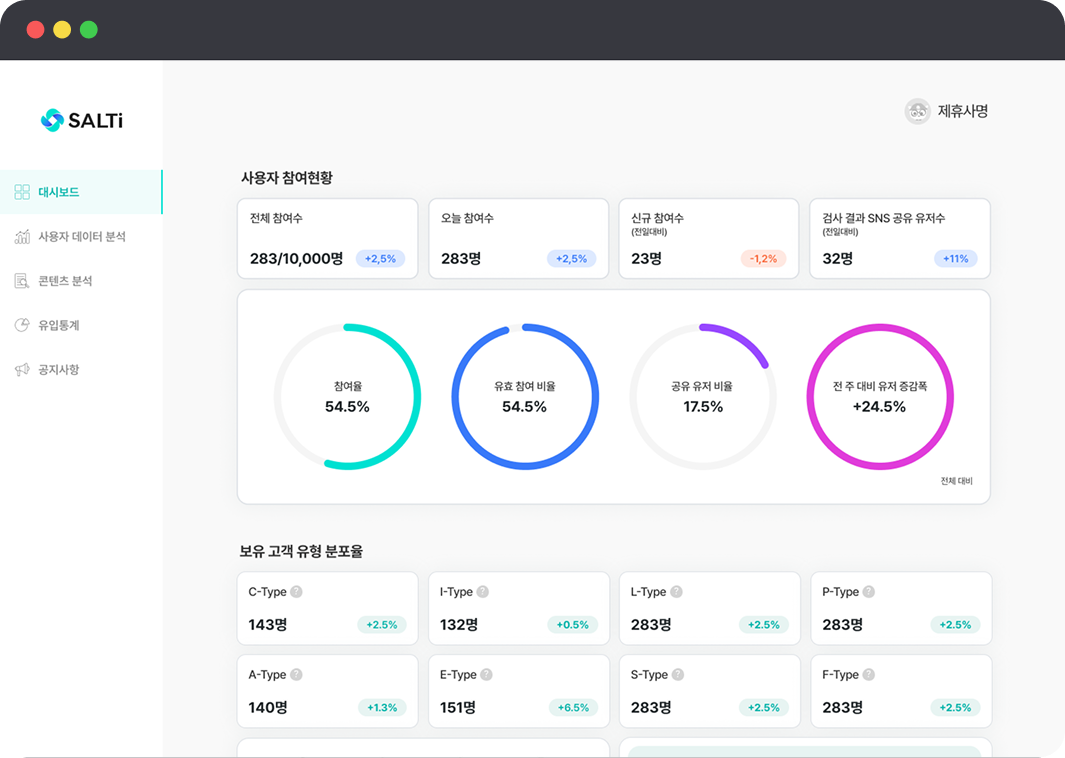This screenshot has width=1065, height=758.
Task: Go to 사용자 데이터 분석 menu
Action: coord(82,237)
